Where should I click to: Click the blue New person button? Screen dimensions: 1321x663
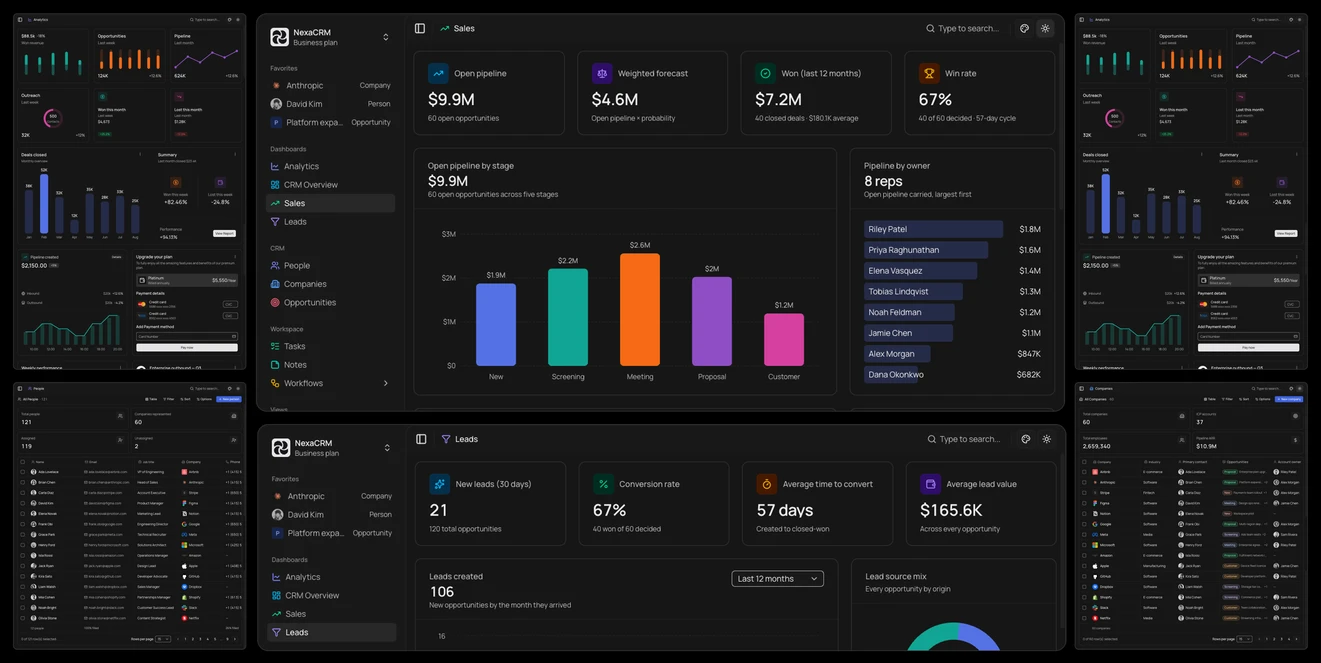click(229, 399)
